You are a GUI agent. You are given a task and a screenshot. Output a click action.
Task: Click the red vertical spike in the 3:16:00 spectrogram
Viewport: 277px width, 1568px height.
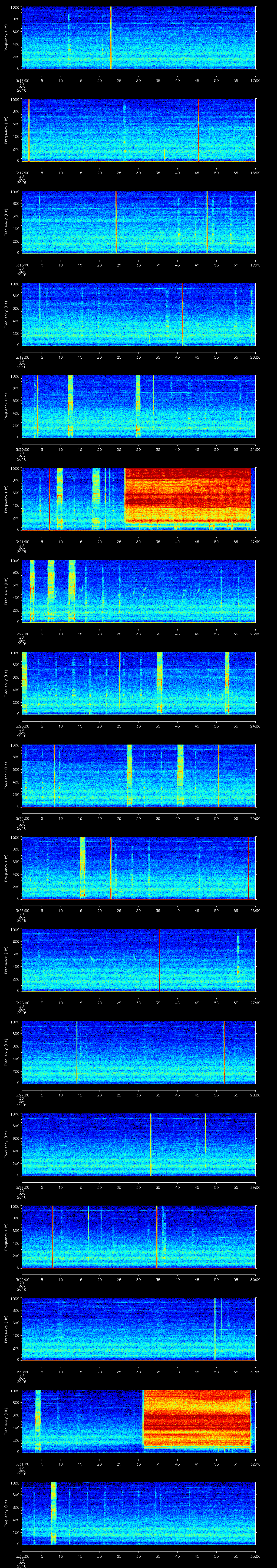[111, 38]
